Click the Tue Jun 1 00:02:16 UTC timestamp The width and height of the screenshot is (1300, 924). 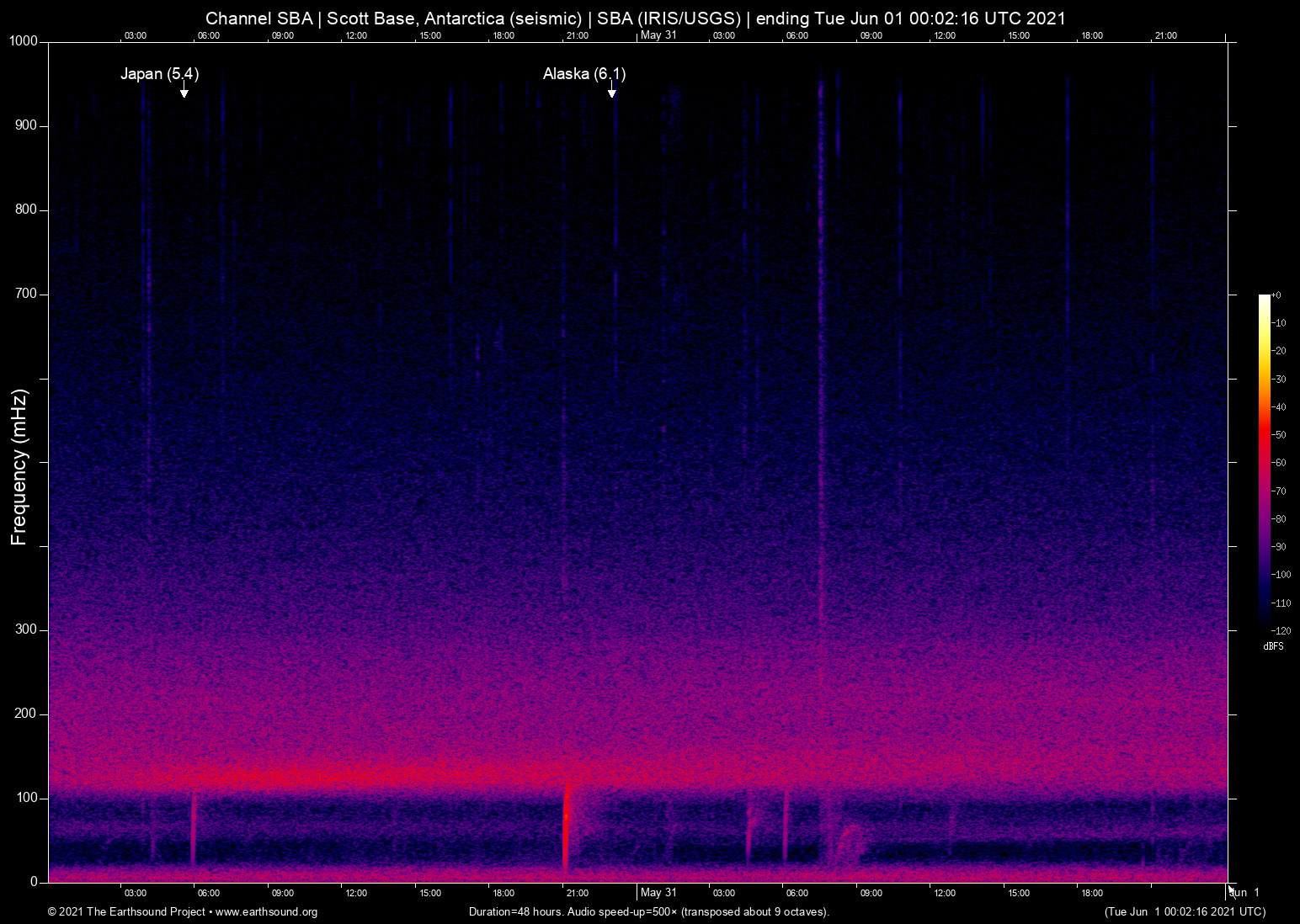1184,911
